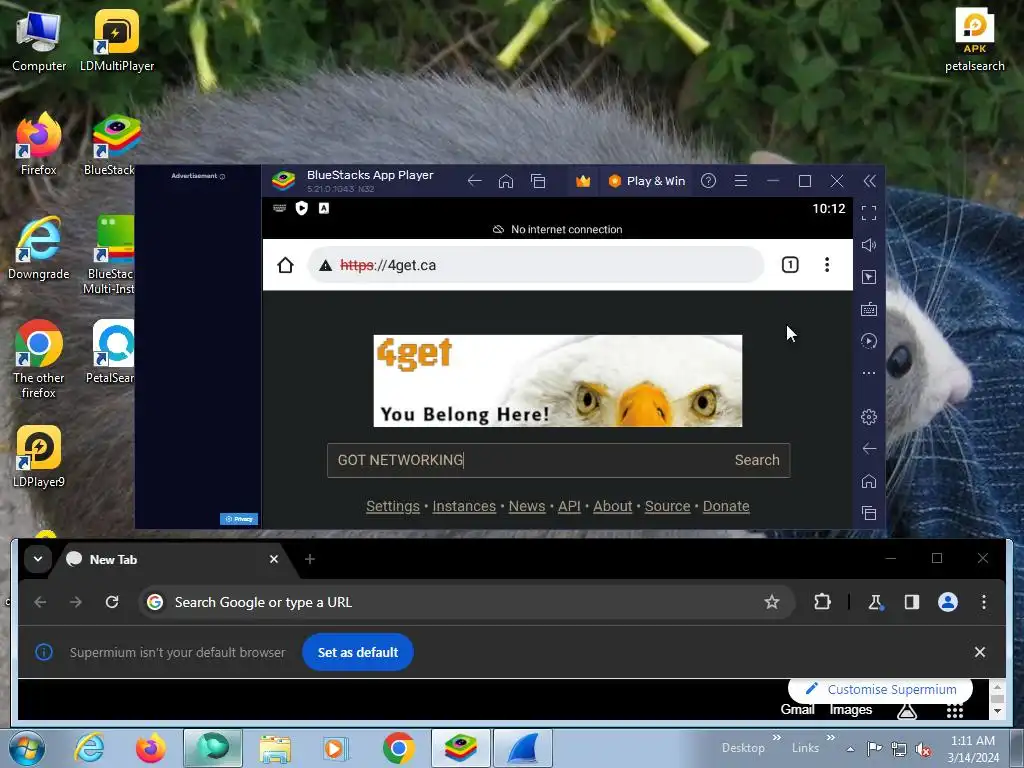Click the cursor lock icon in the BlueStacks sidebar

(869, 277)
